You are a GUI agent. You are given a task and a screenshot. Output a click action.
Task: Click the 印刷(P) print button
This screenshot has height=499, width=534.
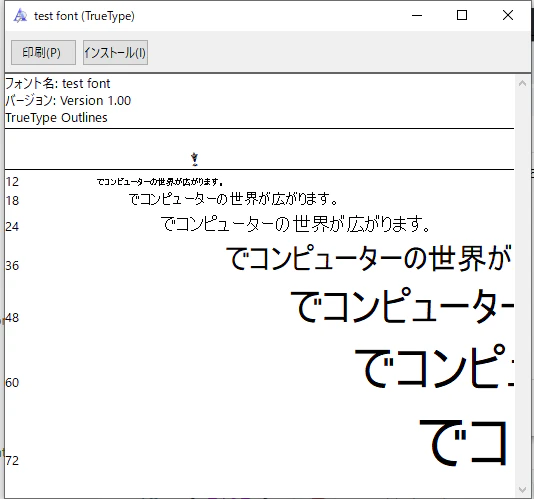coord(43,52)
